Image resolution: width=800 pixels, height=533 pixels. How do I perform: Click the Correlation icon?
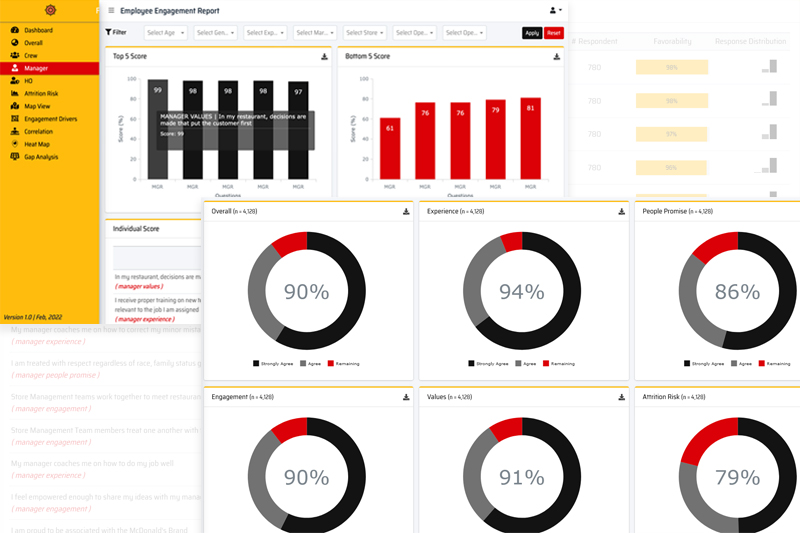point(15,131)
